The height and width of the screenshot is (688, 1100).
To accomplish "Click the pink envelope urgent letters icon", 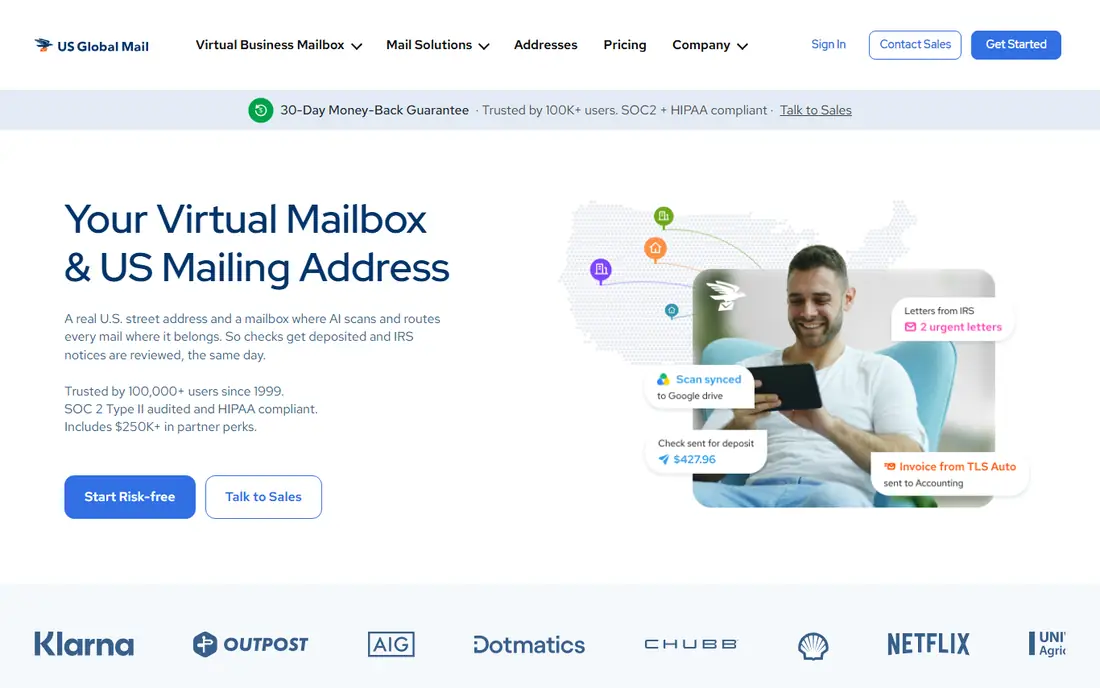I will [x=910, y=327].
